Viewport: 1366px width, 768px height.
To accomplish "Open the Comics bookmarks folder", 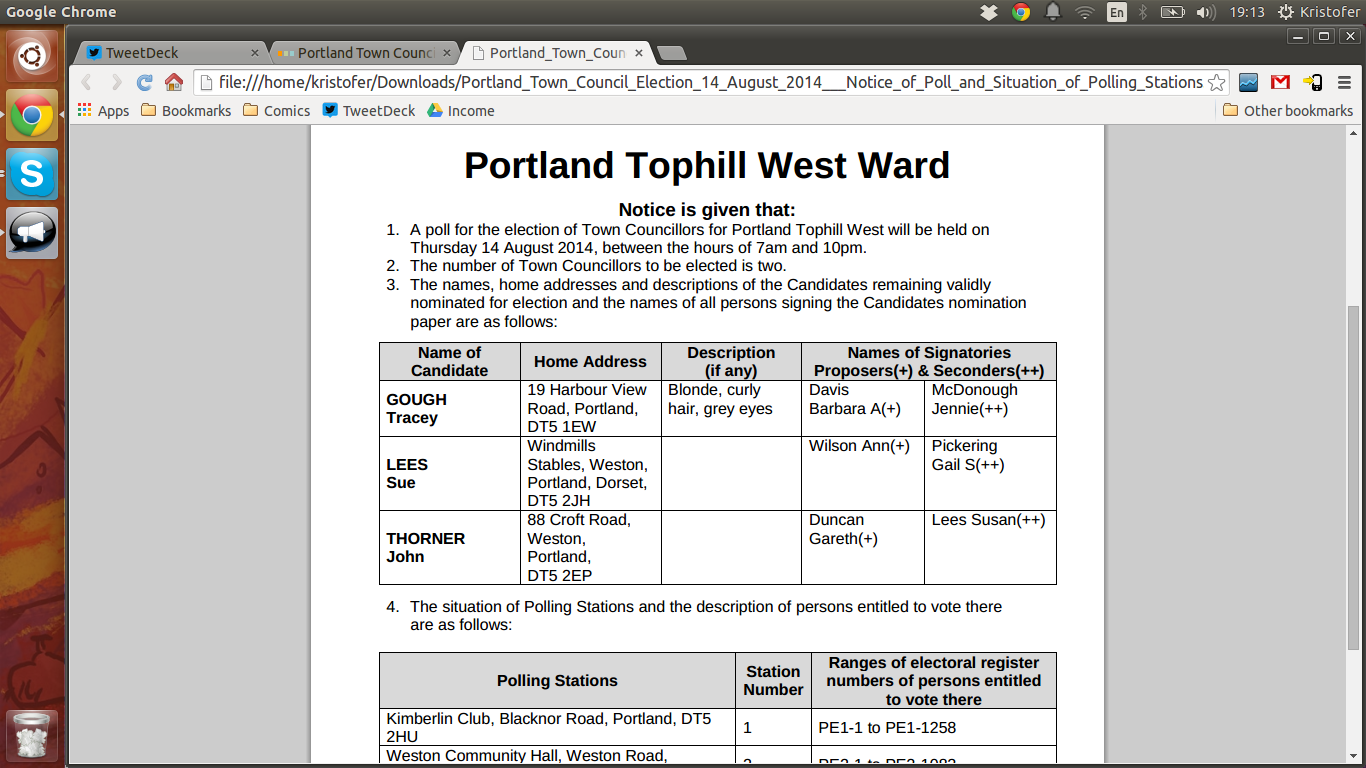I will (x=276, y=111).
